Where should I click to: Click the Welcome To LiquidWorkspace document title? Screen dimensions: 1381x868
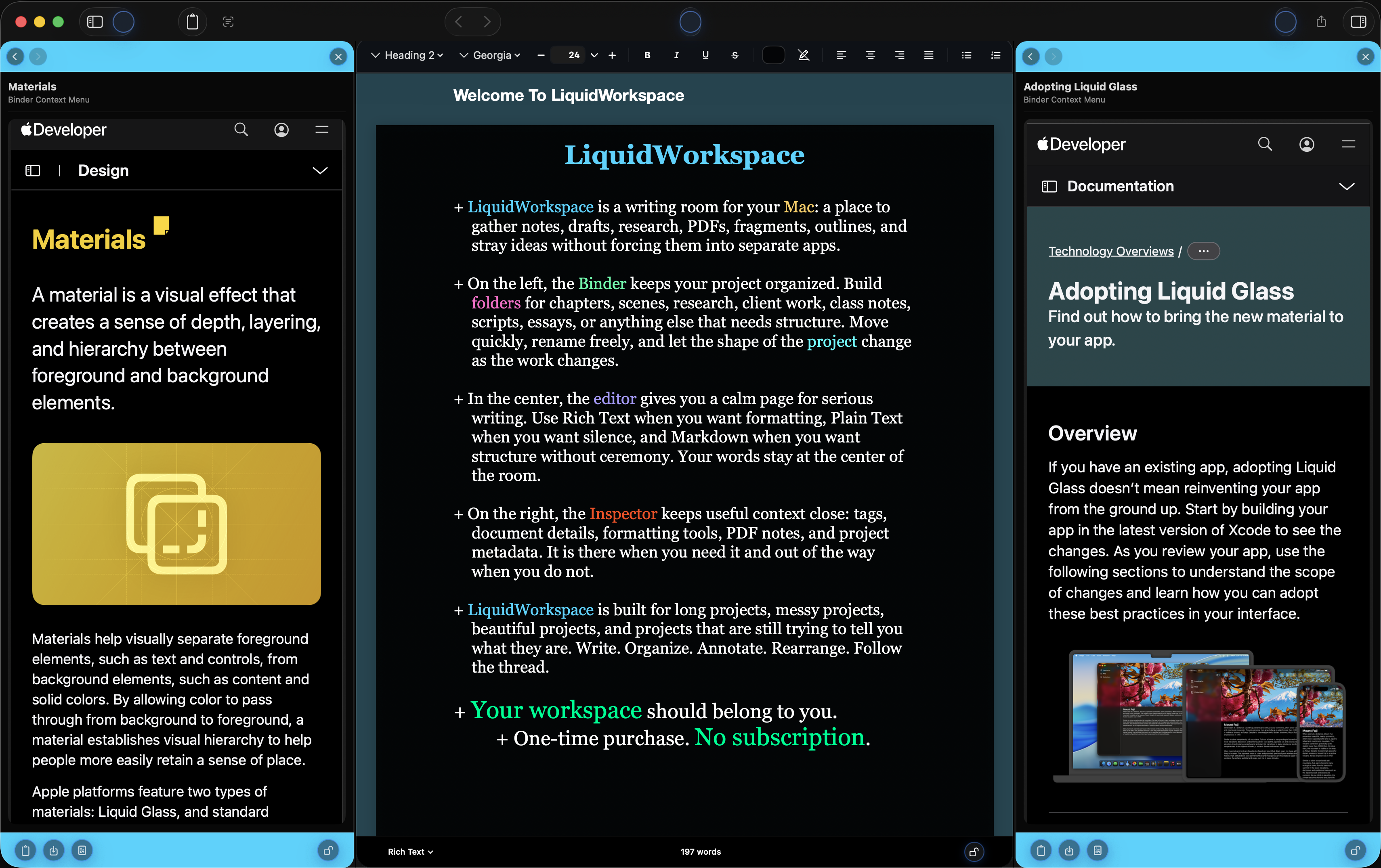coord(568,95)
